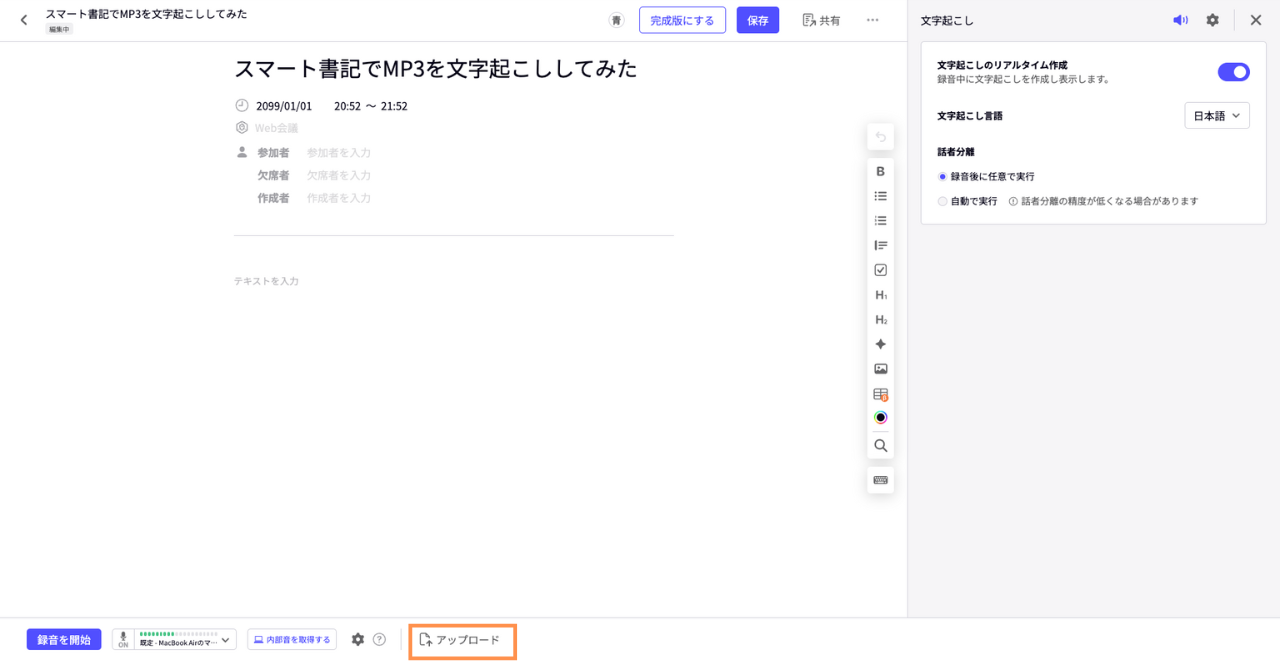Screen dimensions: 1280x670
Task: Apply Heading 1 style
Action: (880, 295)
